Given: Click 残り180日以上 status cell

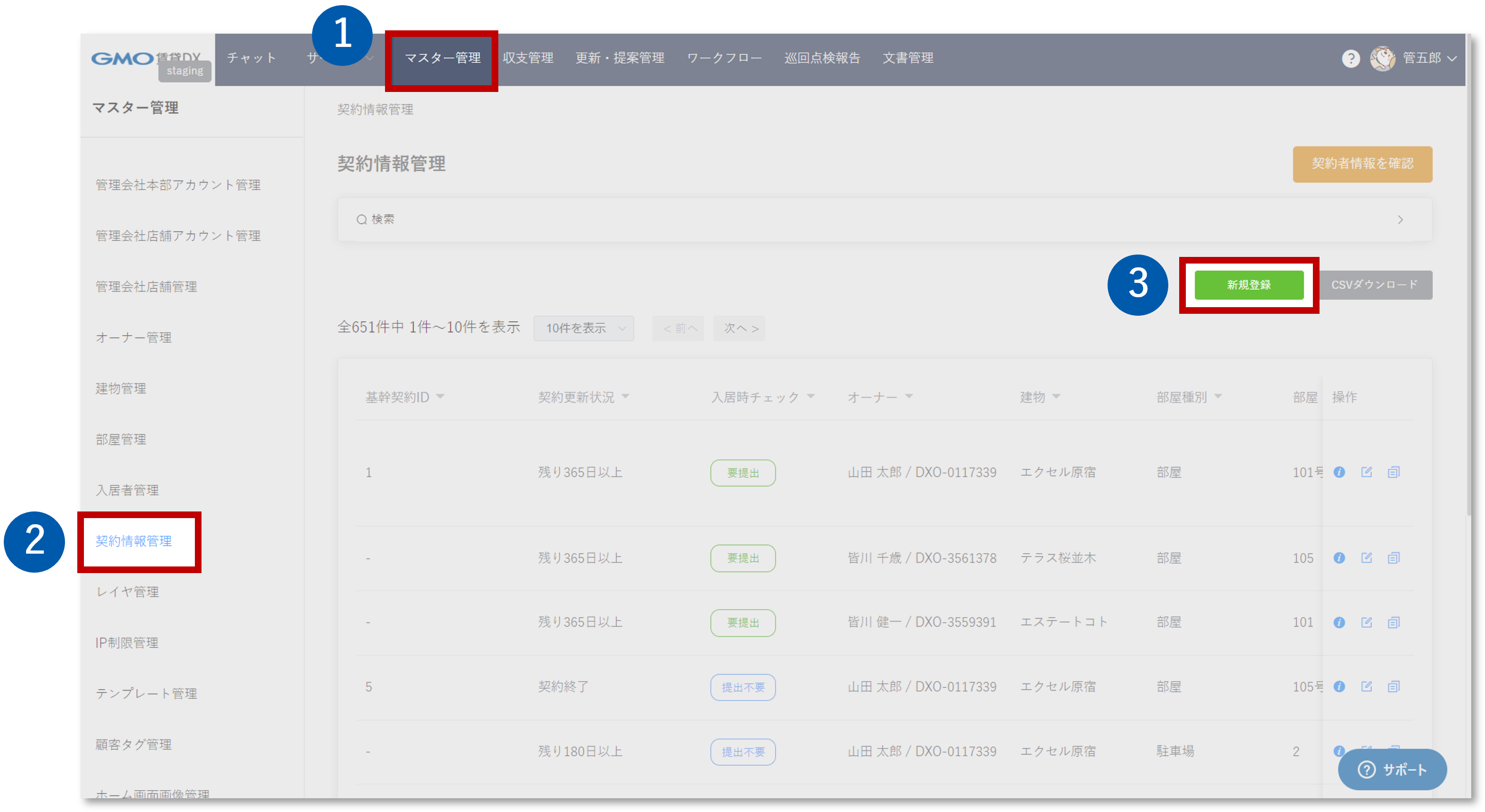Looking at the screenshot, I should coord(580,751).
